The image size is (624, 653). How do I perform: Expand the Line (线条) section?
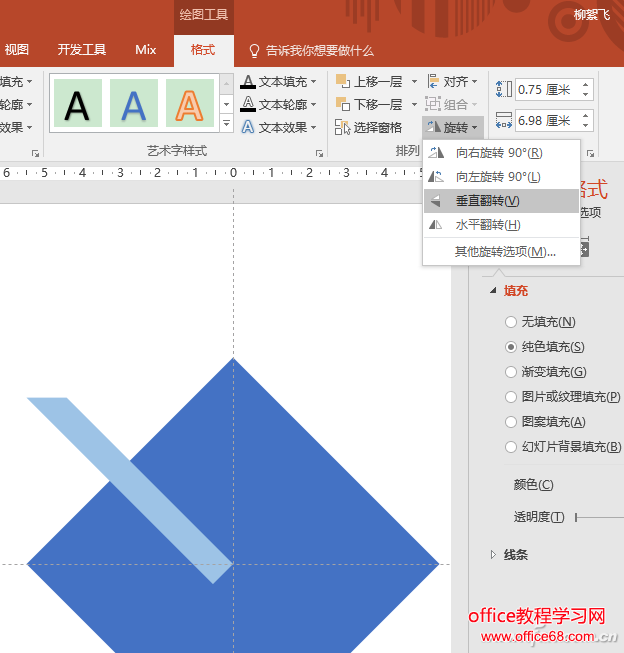492,554
